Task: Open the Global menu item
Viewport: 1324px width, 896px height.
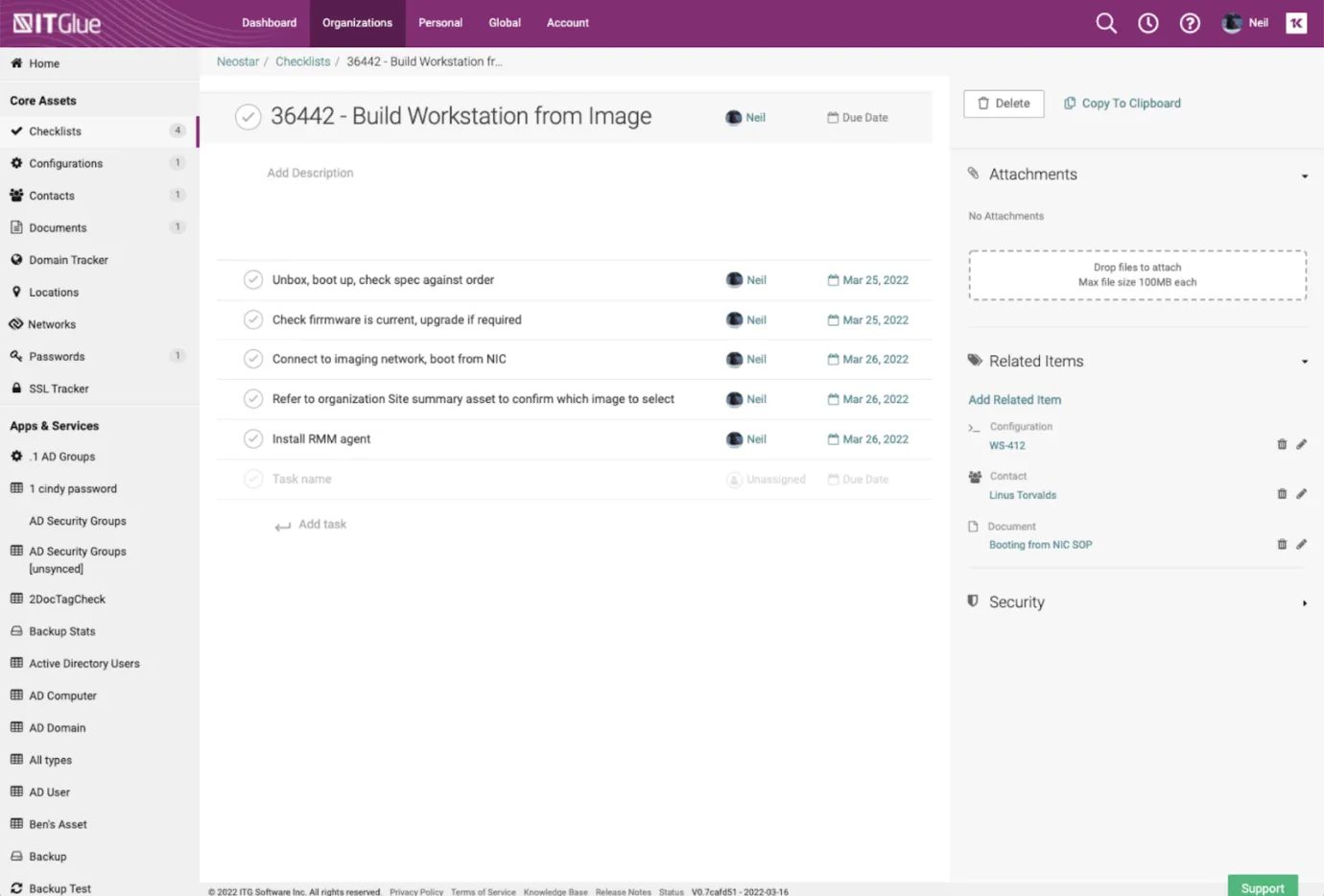Action: pyautogui.click(x=505, y=23)
